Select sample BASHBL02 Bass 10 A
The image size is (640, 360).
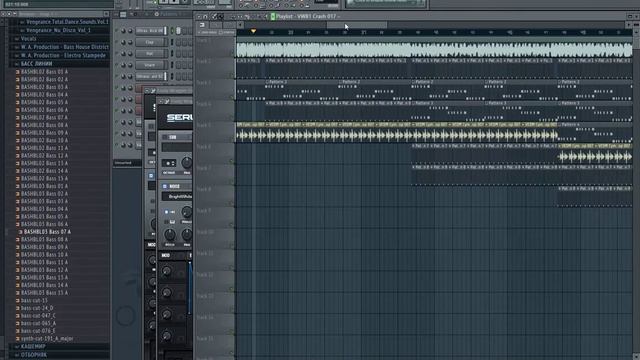point(44,140)
